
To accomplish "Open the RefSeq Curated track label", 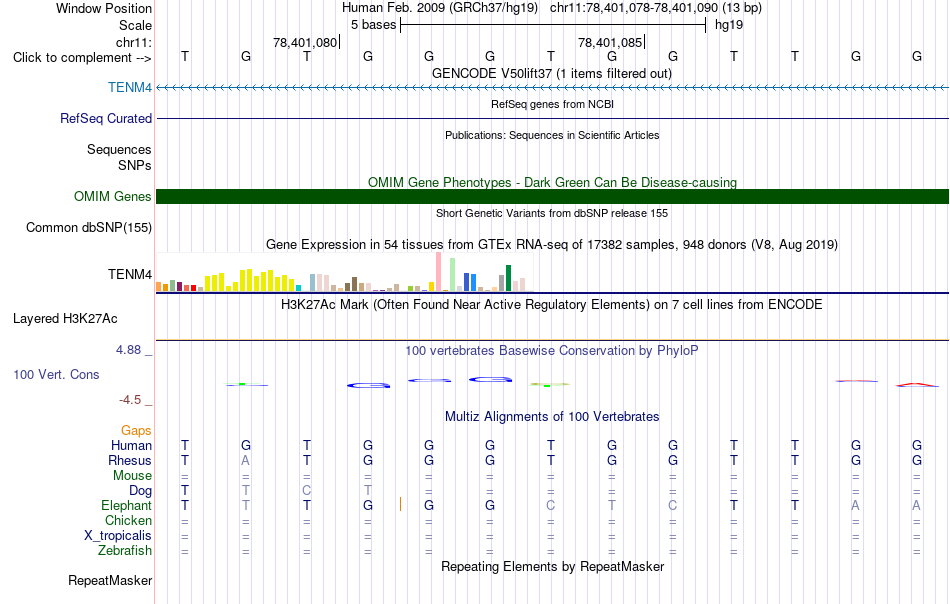I will coord(105,118).
